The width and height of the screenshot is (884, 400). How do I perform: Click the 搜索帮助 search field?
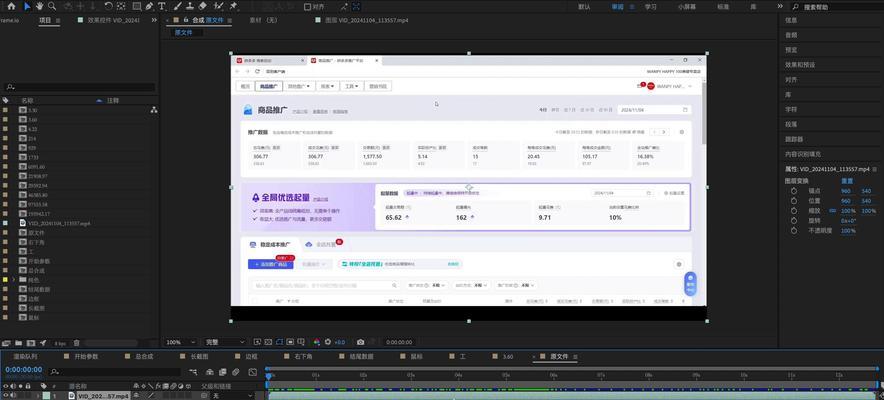click(x=837, y=7)
